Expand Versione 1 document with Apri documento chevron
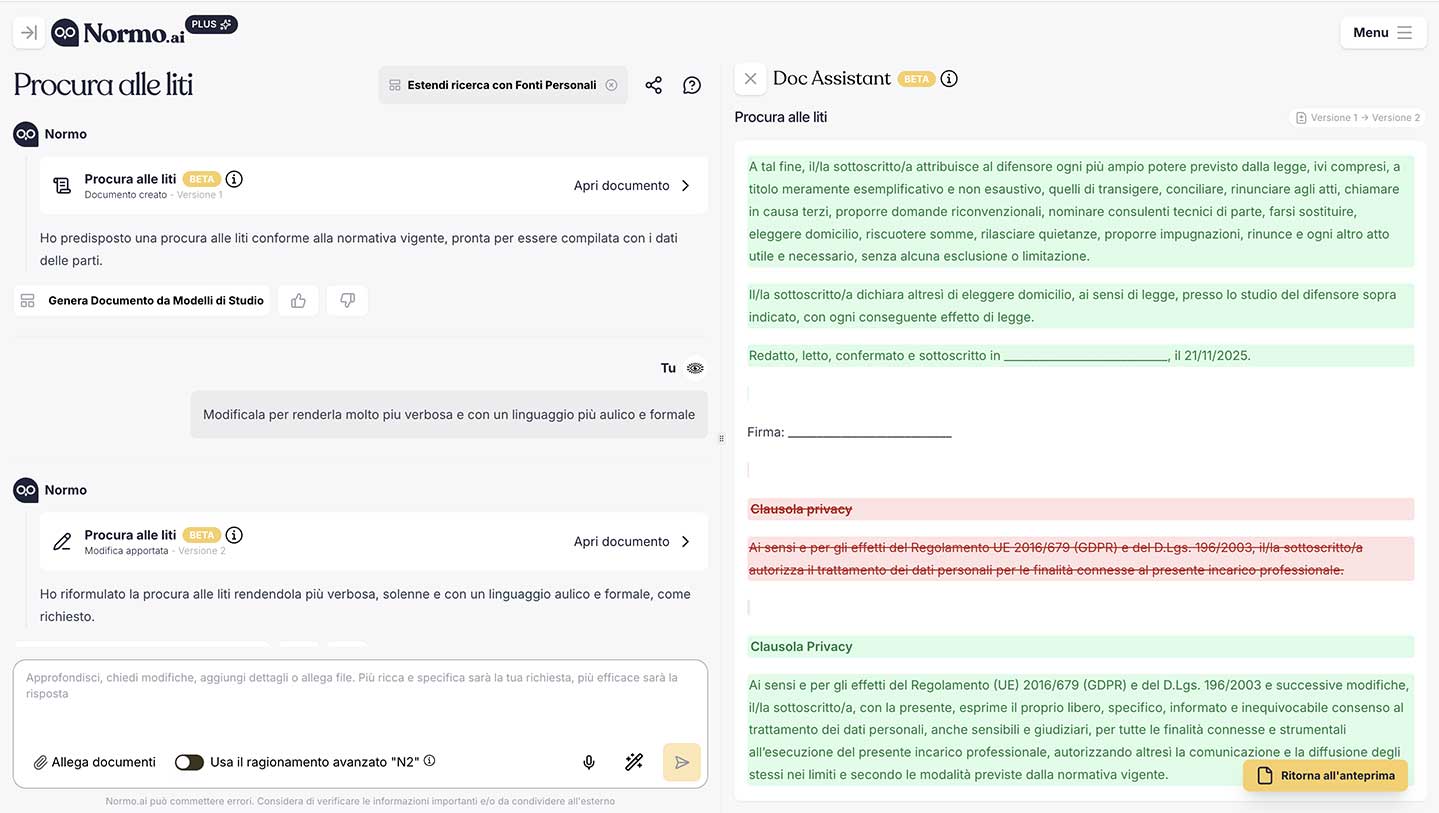 tap(685, 185)
